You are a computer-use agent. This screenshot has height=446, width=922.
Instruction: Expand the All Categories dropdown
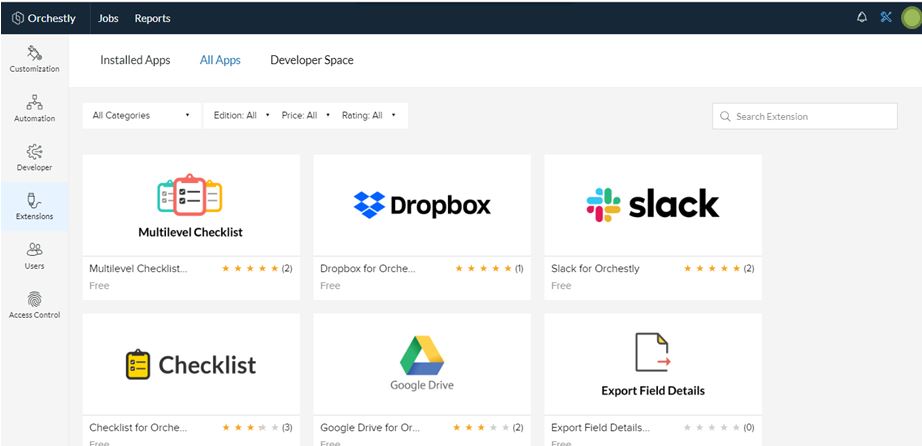141,115
